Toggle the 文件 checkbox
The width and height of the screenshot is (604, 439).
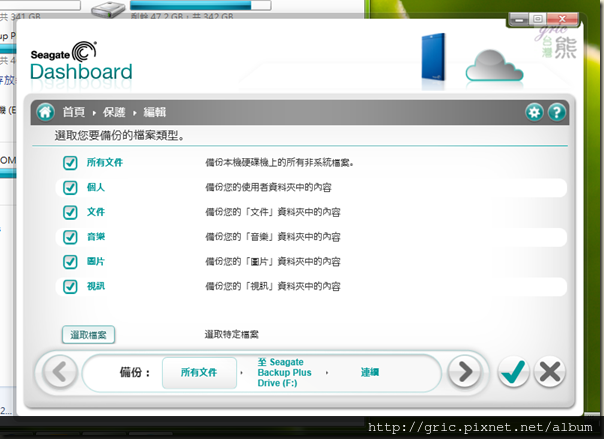[70, 212]
